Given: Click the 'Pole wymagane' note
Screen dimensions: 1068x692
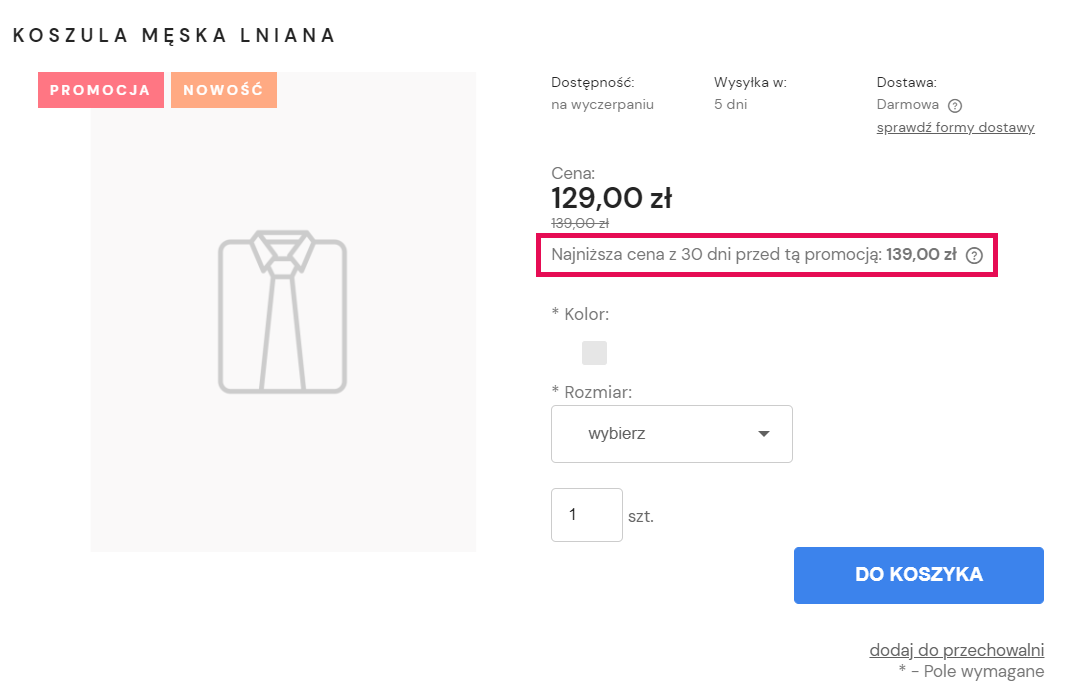Looking at the screenshot, I should click(984, 671).
